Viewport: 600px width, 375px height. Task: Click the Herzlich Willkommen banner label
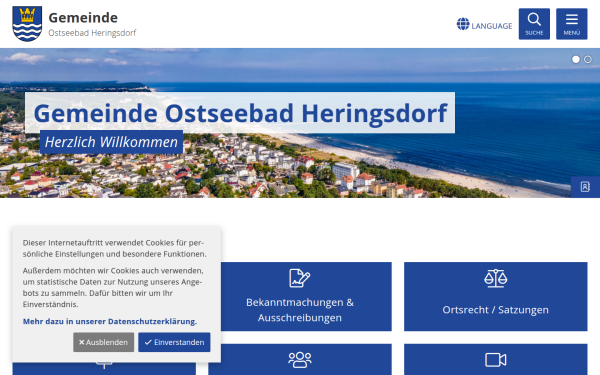point(111,142)
